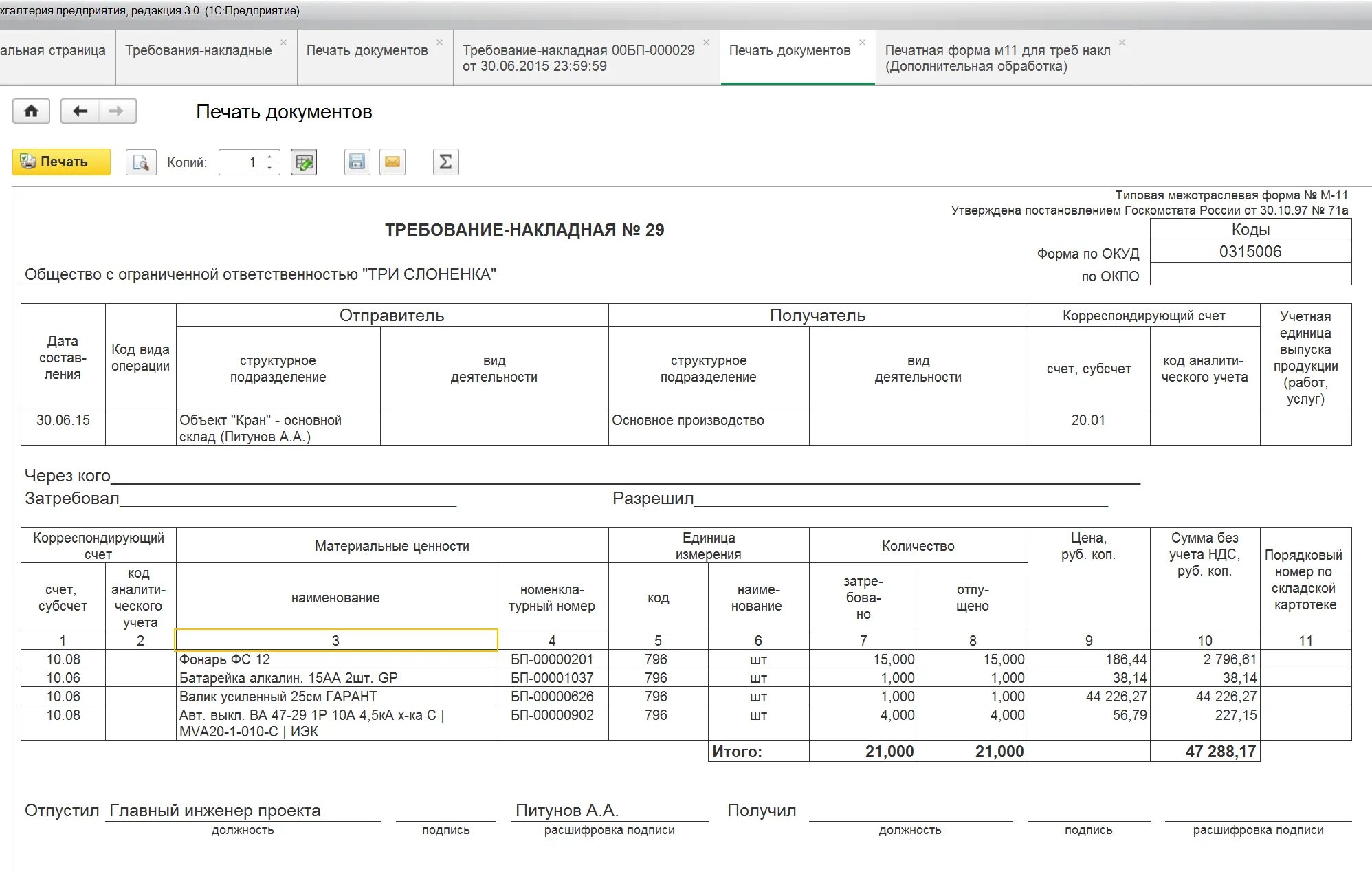Click the Отправитель header cell
This screenshot has height=876, width=1372.
pyautogui.click(x=392, y=315)
